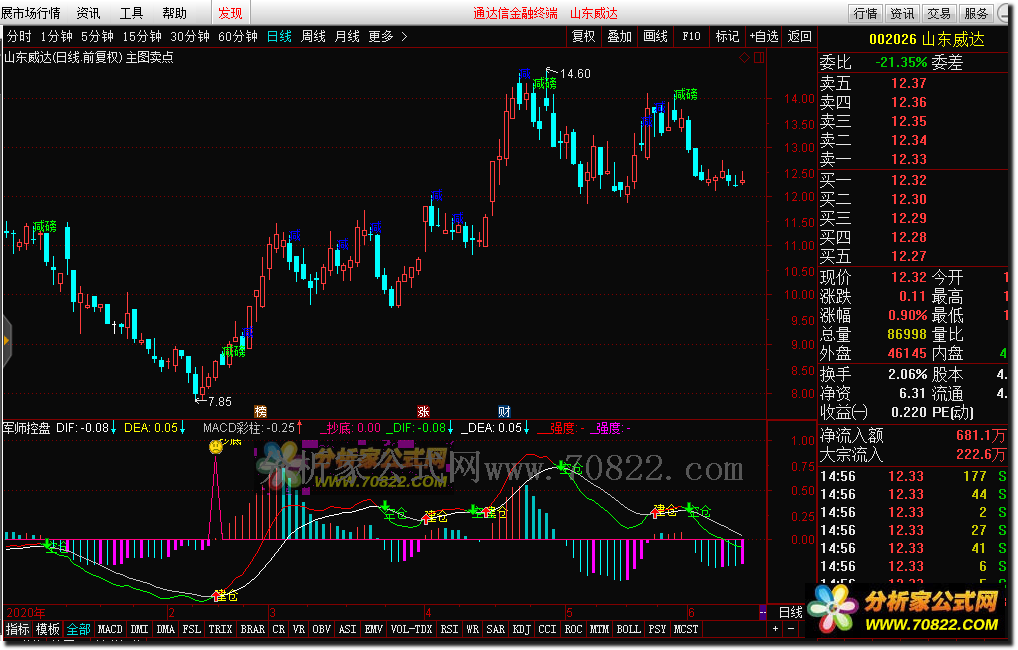Image resolution: width=1018 pixels, height=650 pixels.
Task: Open F10 company info
Action: (691, 36)
